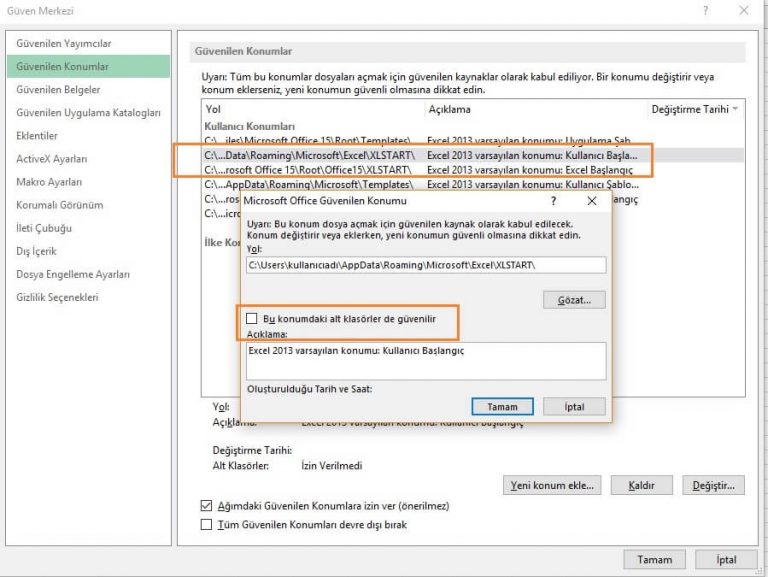Click the Yeni konum ekle... button
The height and width of the screenshot is (577, 768).
[x=552, y=485]
